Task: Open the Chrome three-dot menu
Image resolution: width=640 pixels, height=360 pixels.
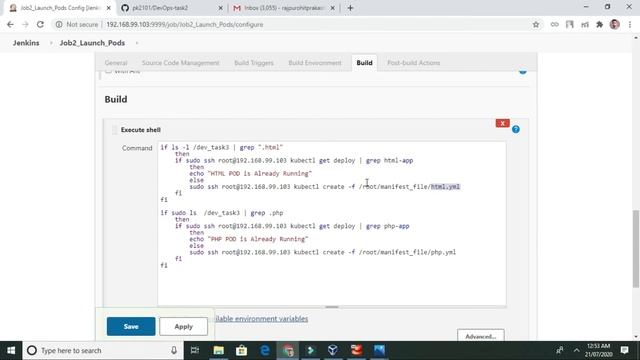Action: (x=630, y=24)
